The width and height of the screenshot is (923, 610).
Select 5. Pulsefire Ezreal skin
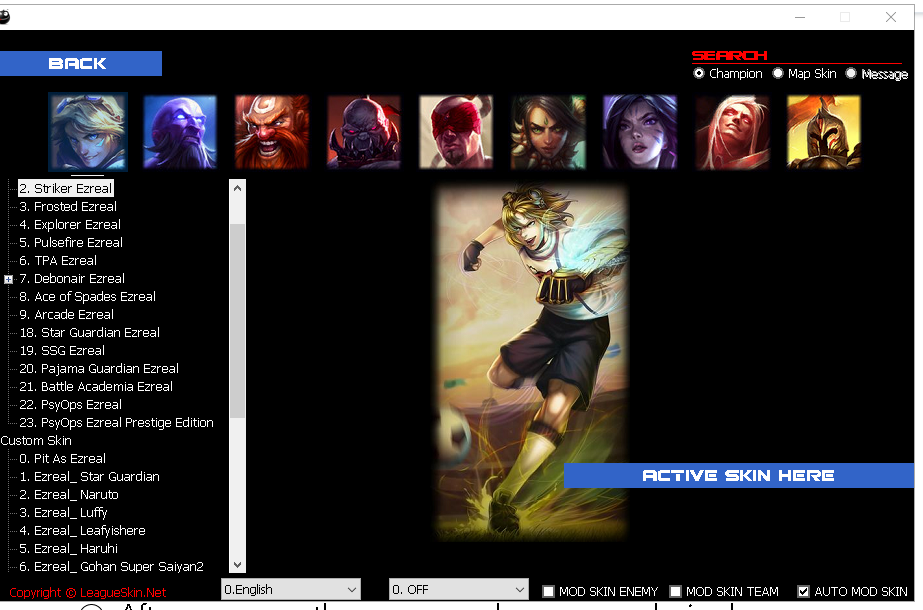(x=71, y=243)
